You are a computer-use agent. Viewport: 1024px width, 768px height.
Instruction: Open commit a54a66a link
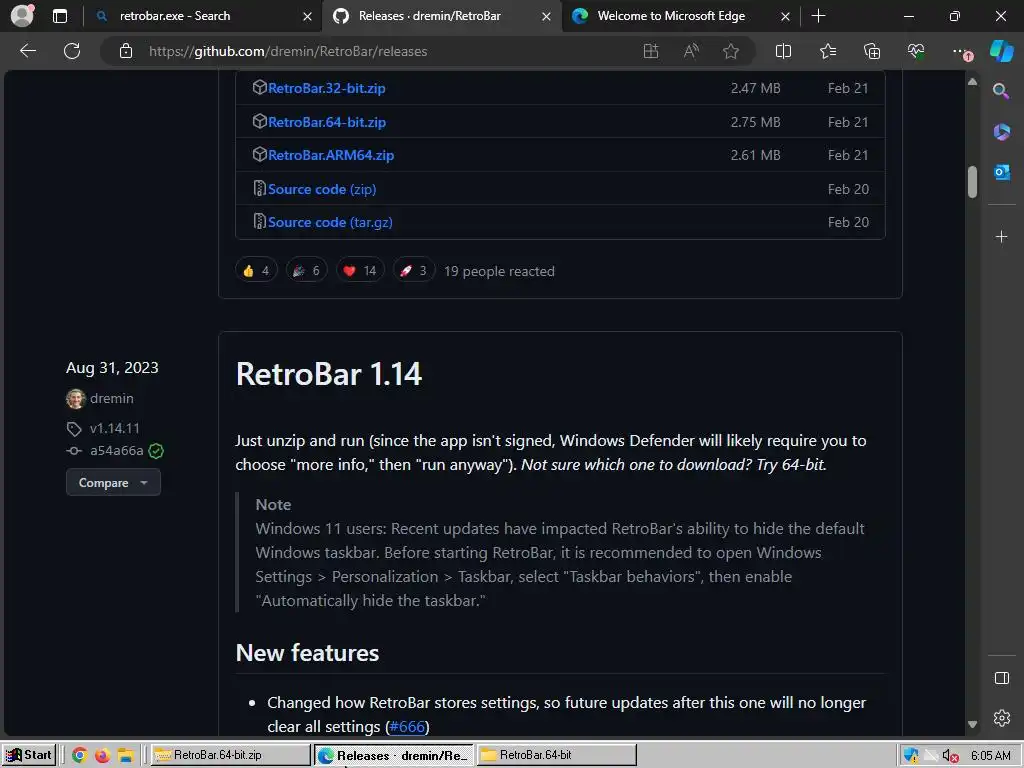tap(116, 451)
